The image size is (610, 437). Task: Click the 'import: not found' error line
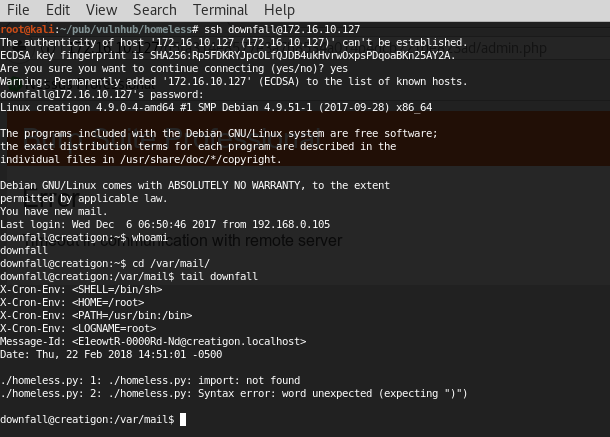150,380
